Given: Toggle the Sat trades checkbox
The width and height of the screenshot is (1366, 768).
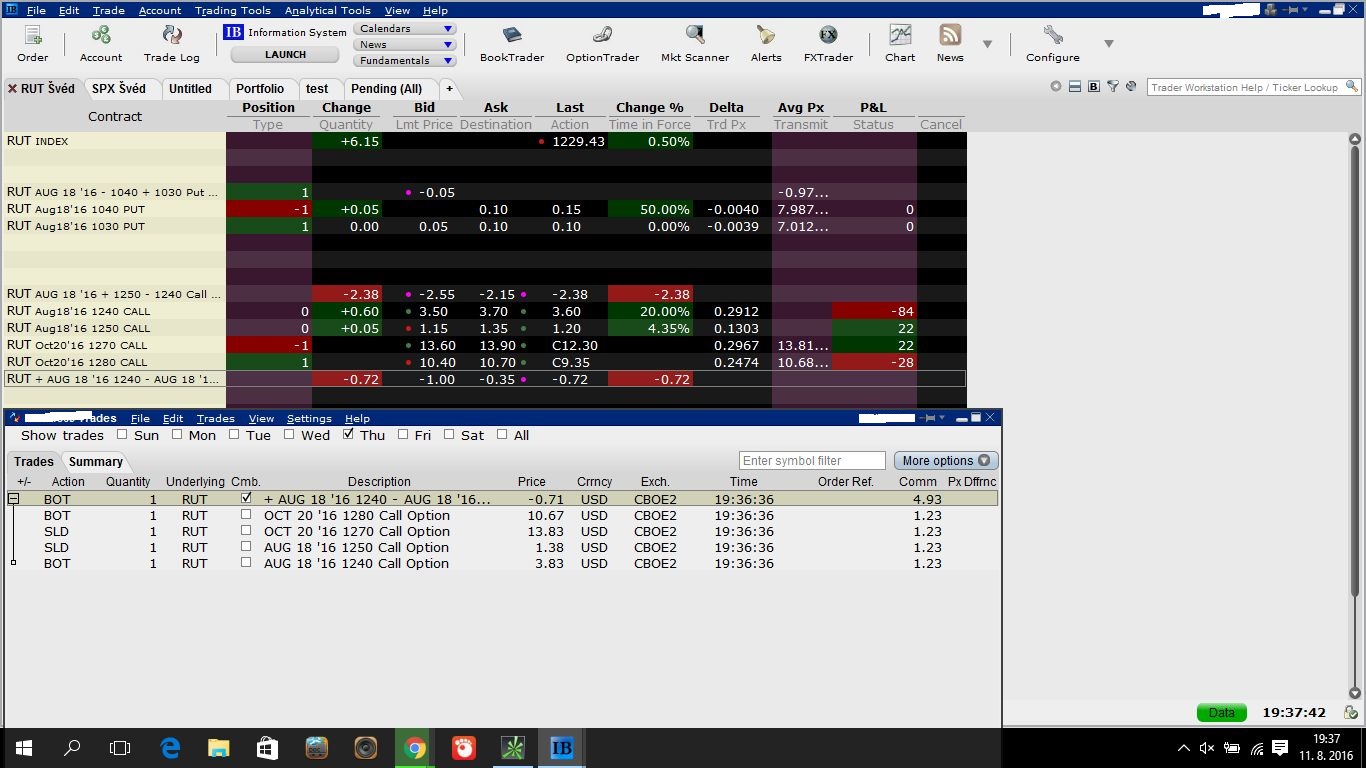Looking at the screenshot, I should click(x=449, y=435).
